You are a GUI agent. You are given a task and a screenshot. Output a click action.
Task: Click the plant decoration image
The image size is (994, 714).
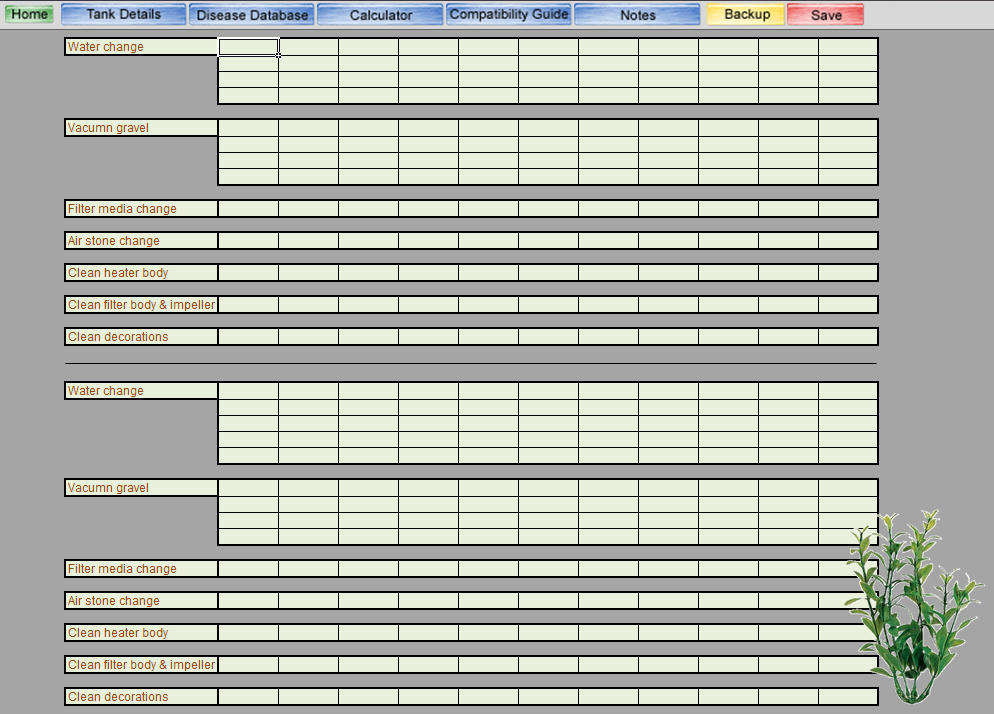(918, 610)
